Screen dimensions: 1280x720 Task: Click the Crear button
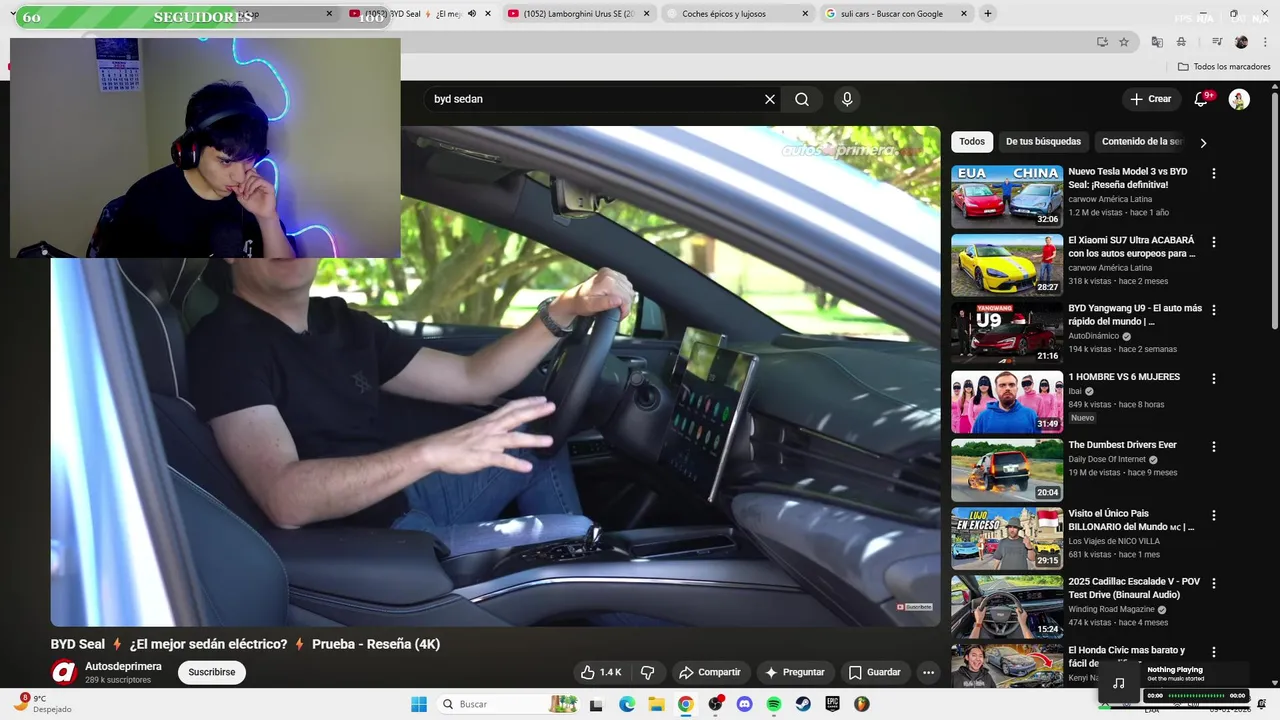pos(1150,99)
